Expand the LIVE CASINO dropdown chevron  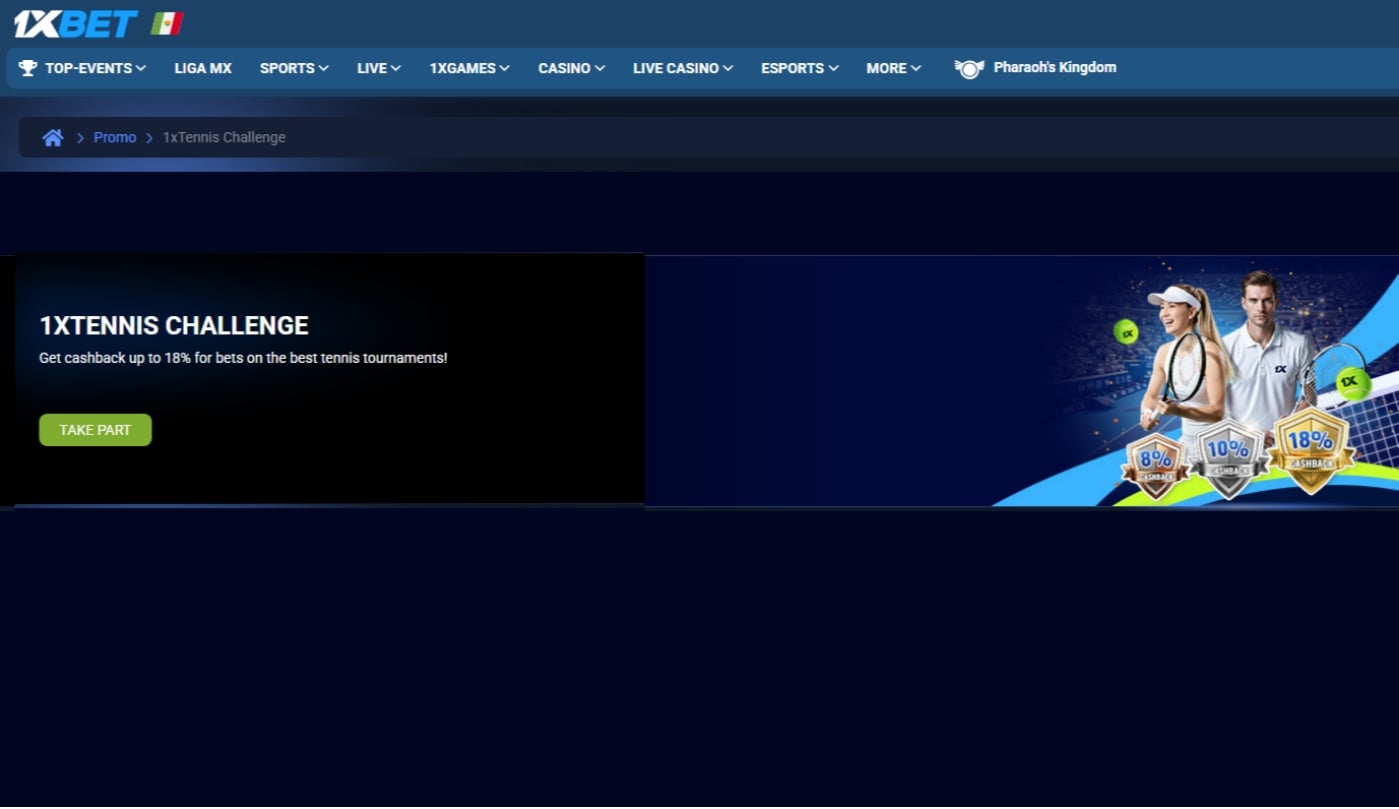pos(728,68)
